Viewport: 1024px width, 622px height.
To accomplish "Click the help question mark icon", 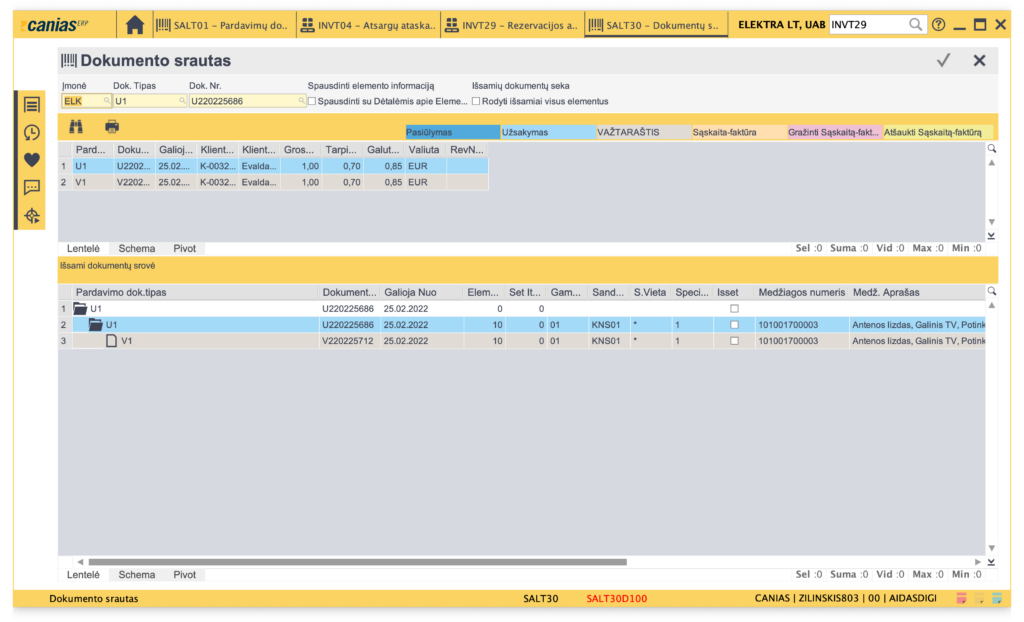I will click(x=938, y=25).
